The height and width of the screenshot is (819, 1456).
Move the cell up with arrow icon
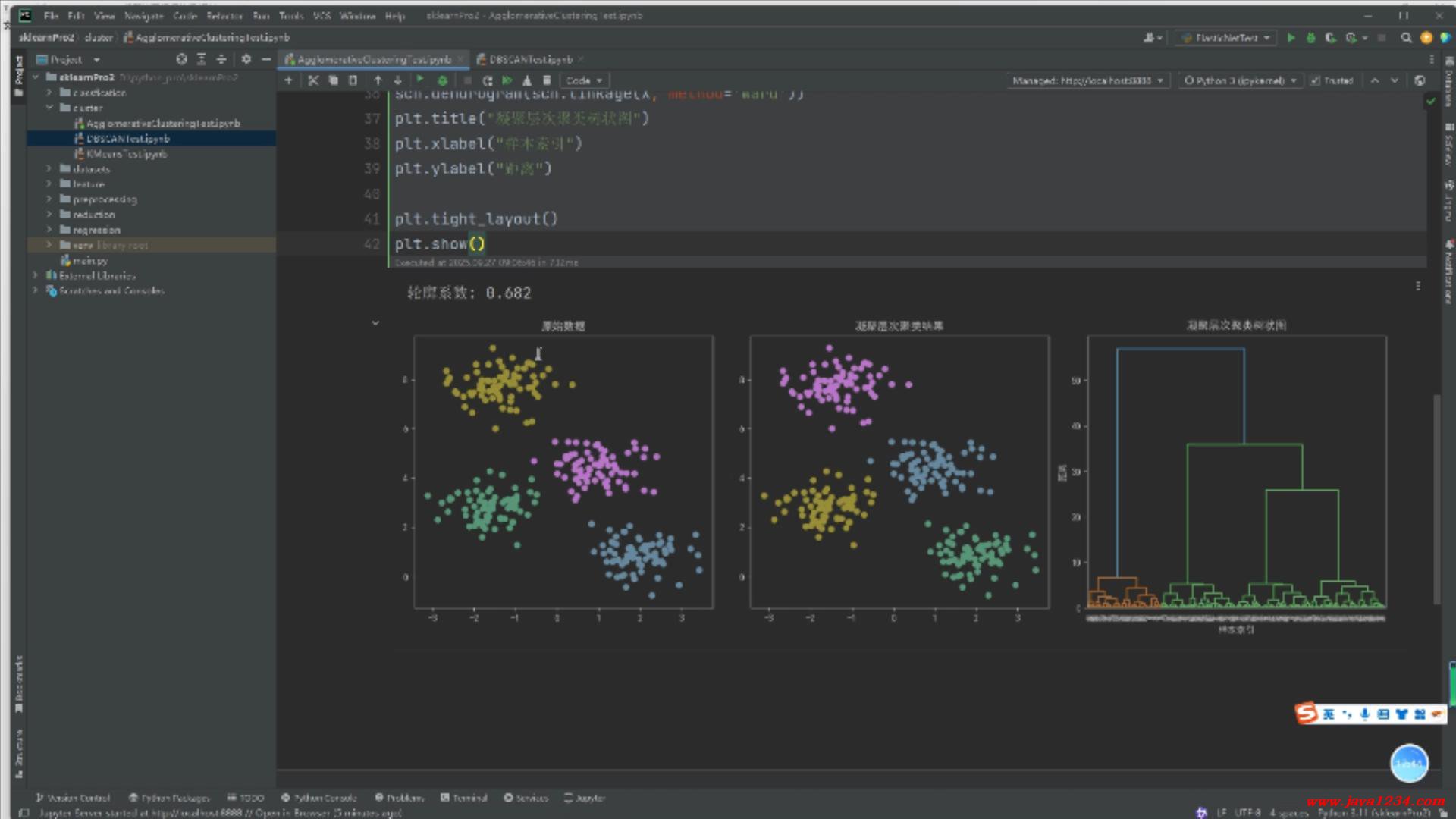(x=378, y=80)
